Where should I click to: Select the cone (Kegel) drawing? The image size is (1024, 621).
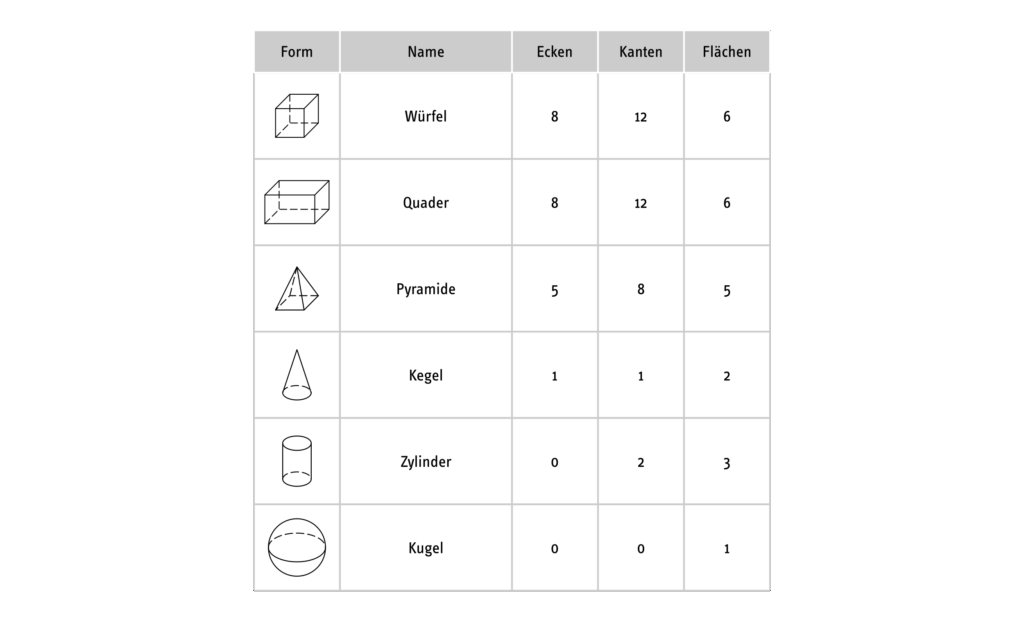(297, 375)
